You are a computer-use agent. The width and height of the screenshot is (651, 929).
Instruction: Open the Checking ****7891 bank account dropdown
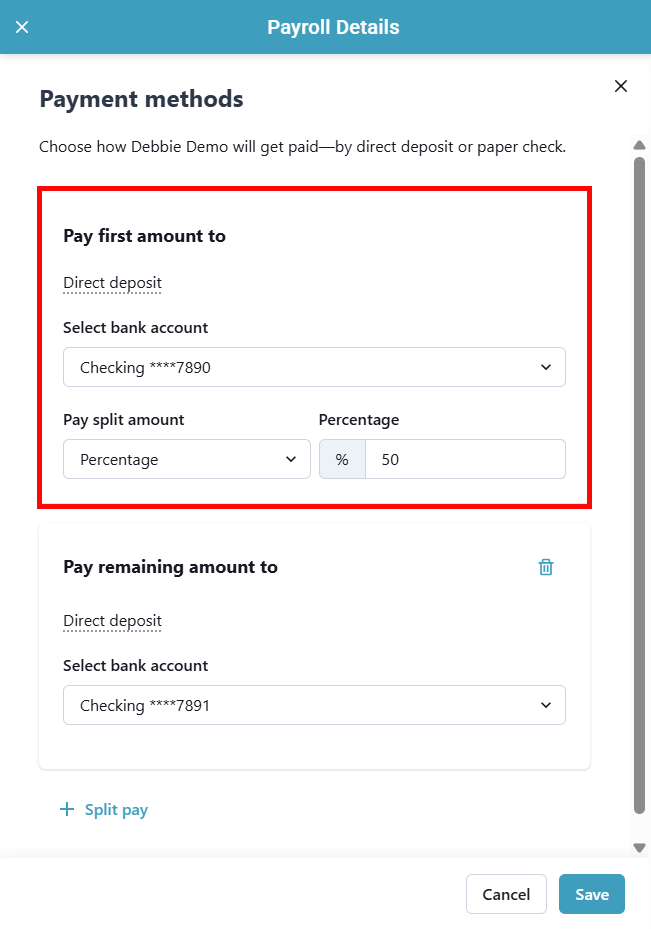click(314, 705)
